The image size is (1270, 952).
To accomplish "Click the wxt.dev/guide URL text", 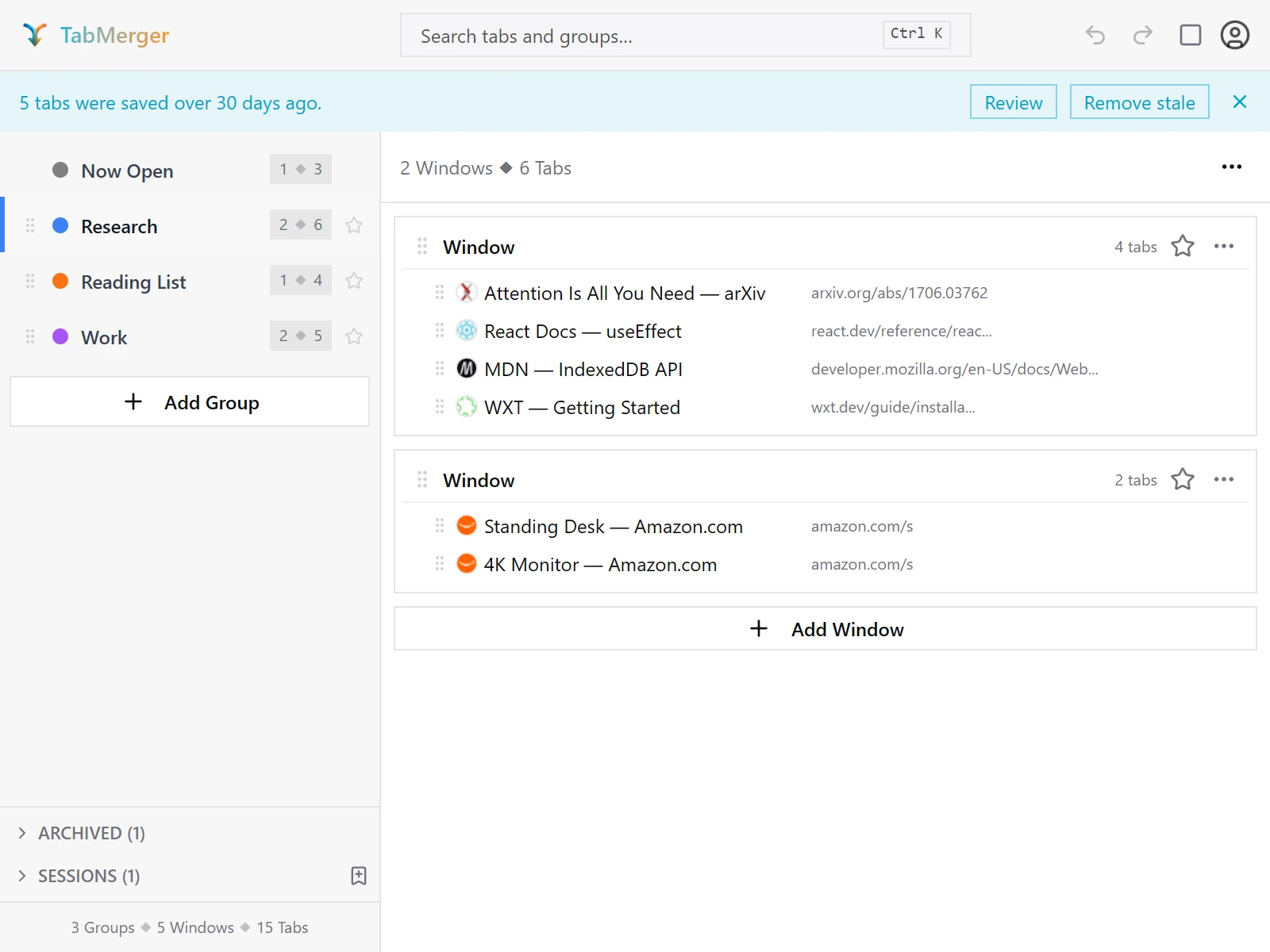I will (x=893, y=407).
